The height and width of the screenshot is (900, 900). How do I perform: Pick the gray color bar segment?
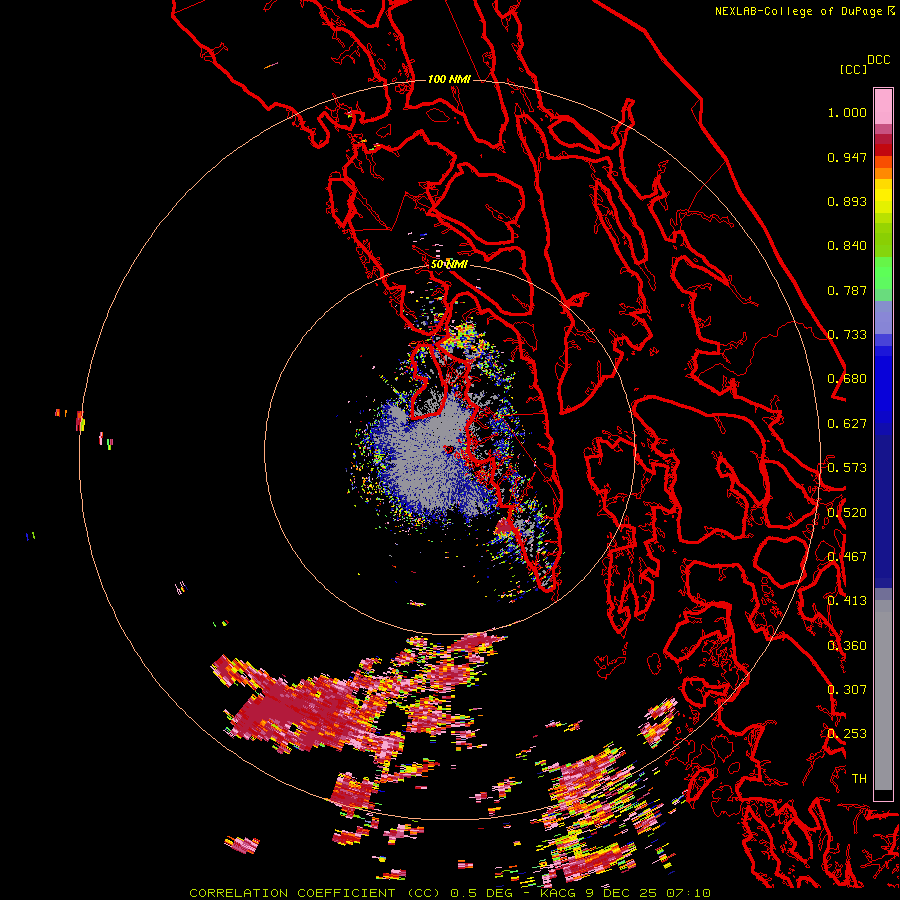(883, 695)
